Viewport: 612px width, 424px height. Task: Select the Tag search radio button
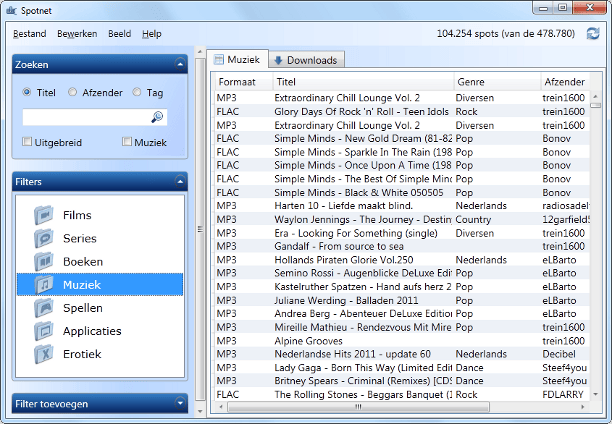click(x=137, y=92)
